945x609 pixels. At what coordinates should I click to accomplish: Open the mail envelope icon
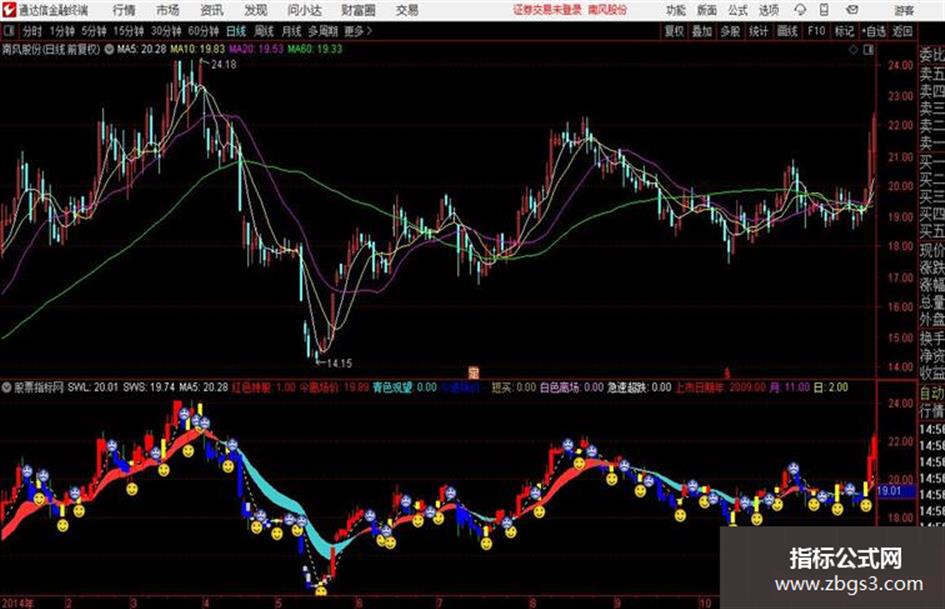852,10
